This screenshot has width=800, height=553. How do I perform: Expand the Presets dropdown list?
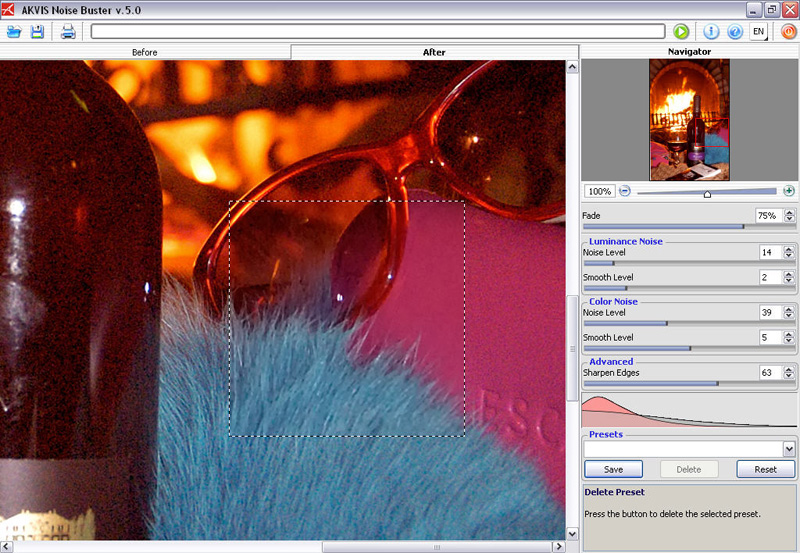point(789,449)
